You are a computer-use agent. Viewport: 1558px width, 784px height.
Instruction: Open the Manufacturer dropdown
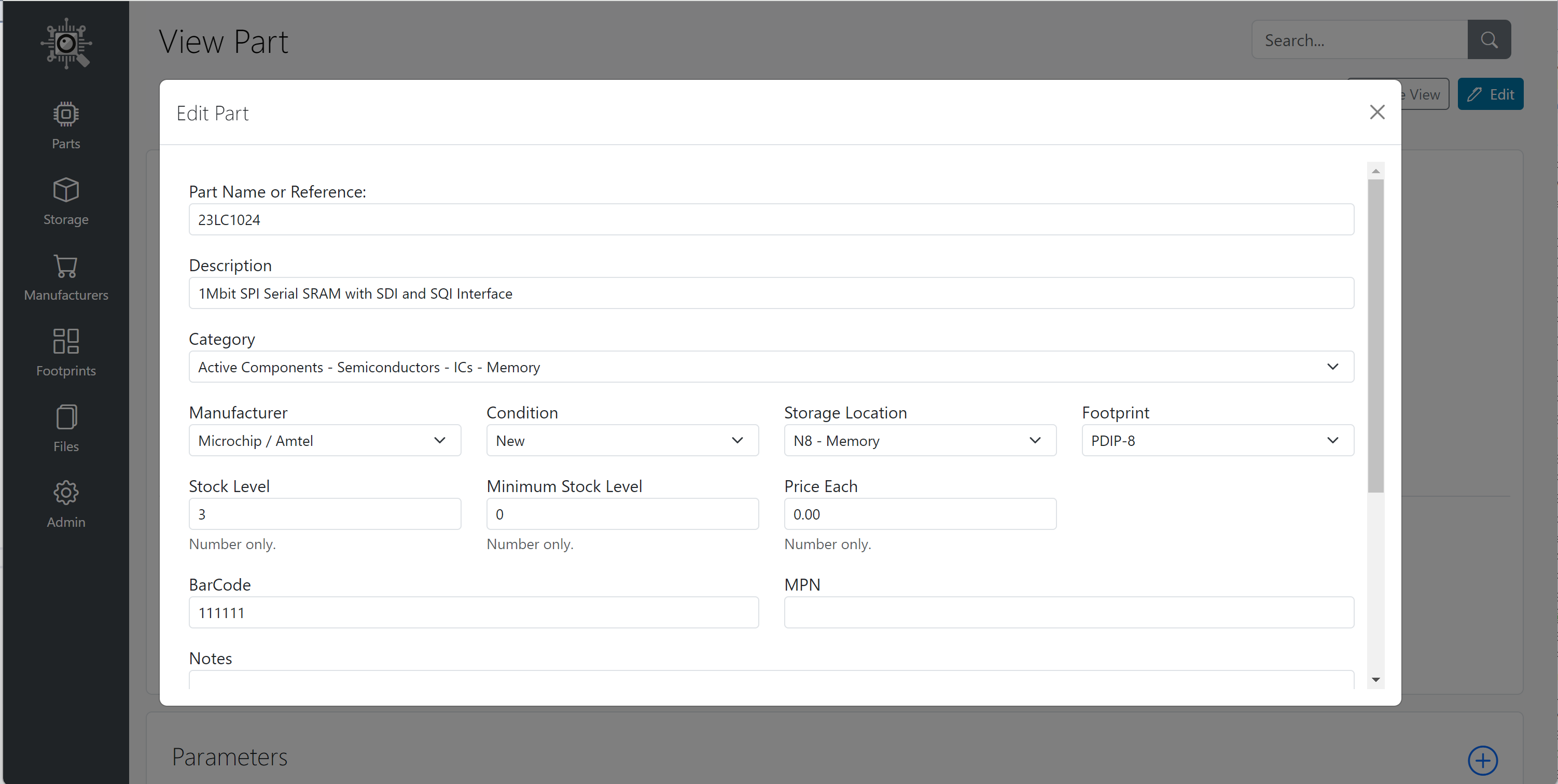coord(440,440)
